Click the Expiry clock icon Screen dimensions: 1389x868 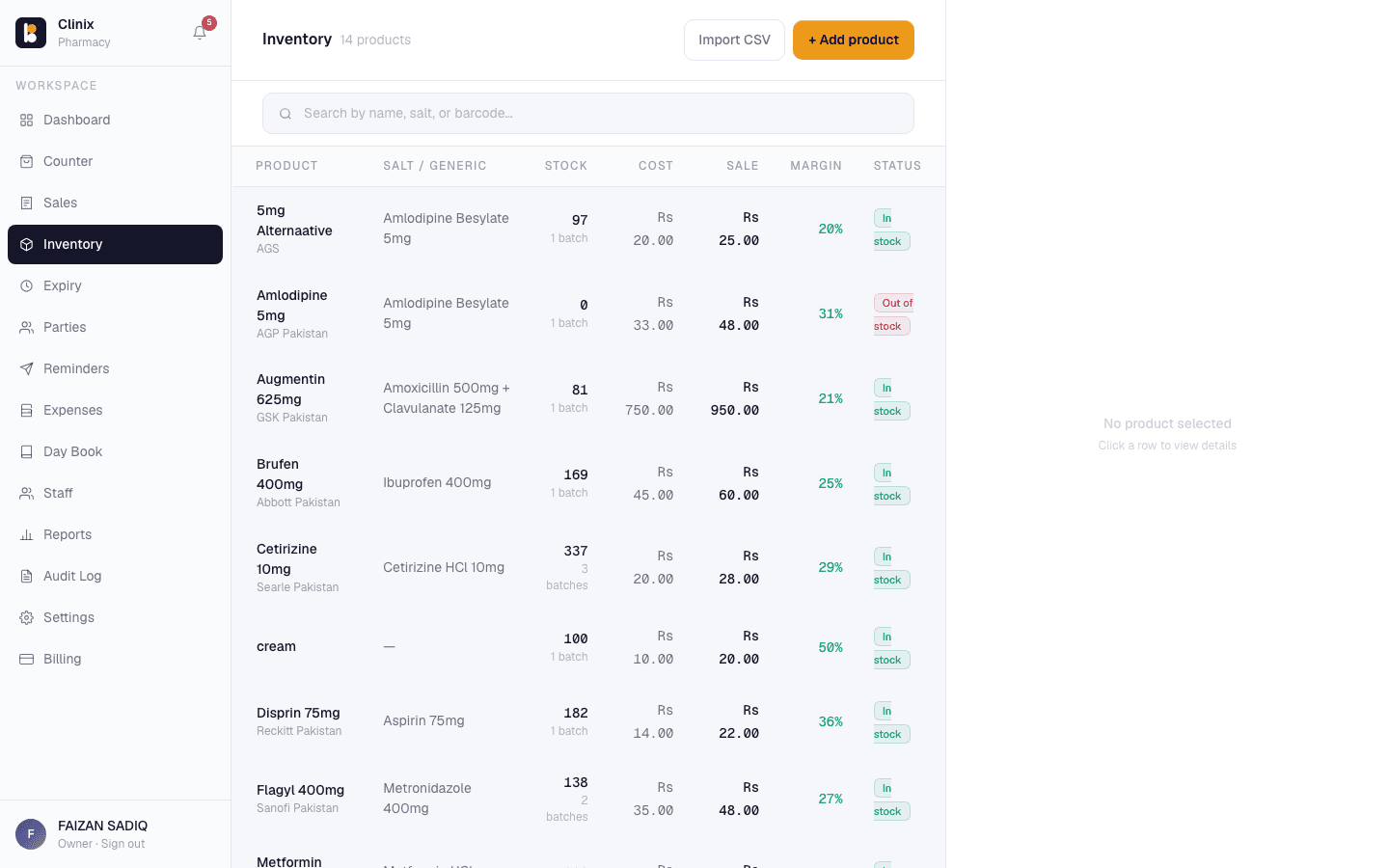click(27, 286)
